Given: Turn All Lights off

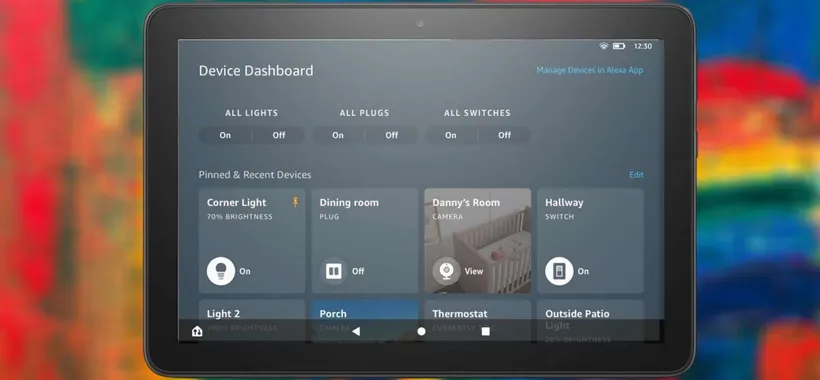Looking at the screenshot, I should (279, 135).
